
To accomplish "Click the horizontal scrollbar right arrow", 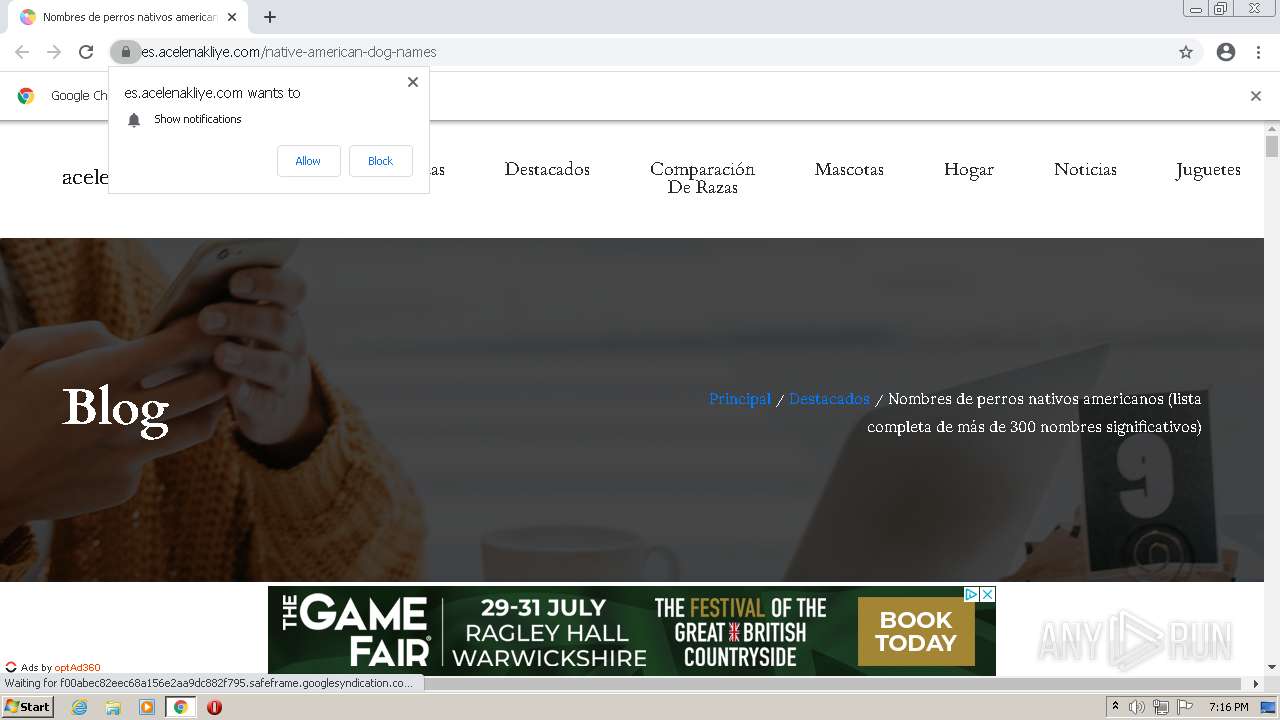I will coord(1256,684).
